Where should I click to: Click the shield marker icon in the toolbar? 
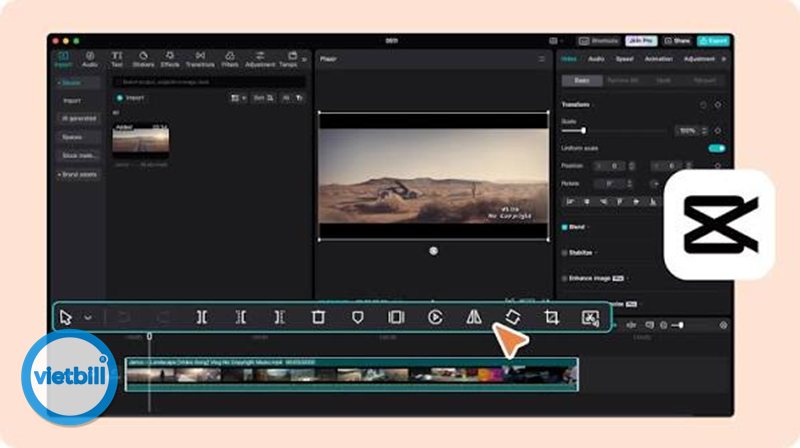coord(358,317)
